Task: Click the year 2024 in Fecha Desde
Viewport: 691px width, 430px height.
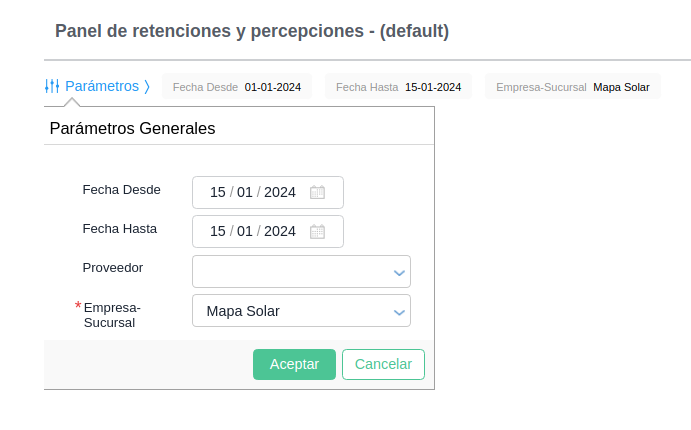Action: click(x=280, y=192)
